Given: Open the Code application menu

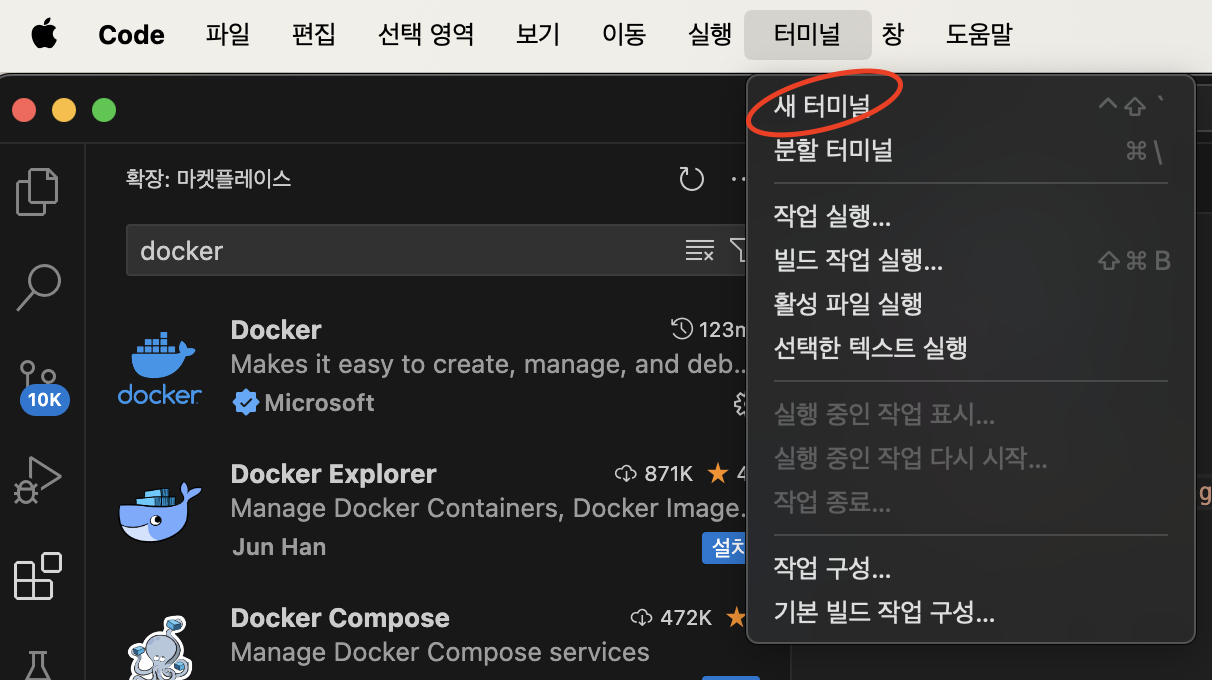Looking at the screenshot, I should point(131,35).
